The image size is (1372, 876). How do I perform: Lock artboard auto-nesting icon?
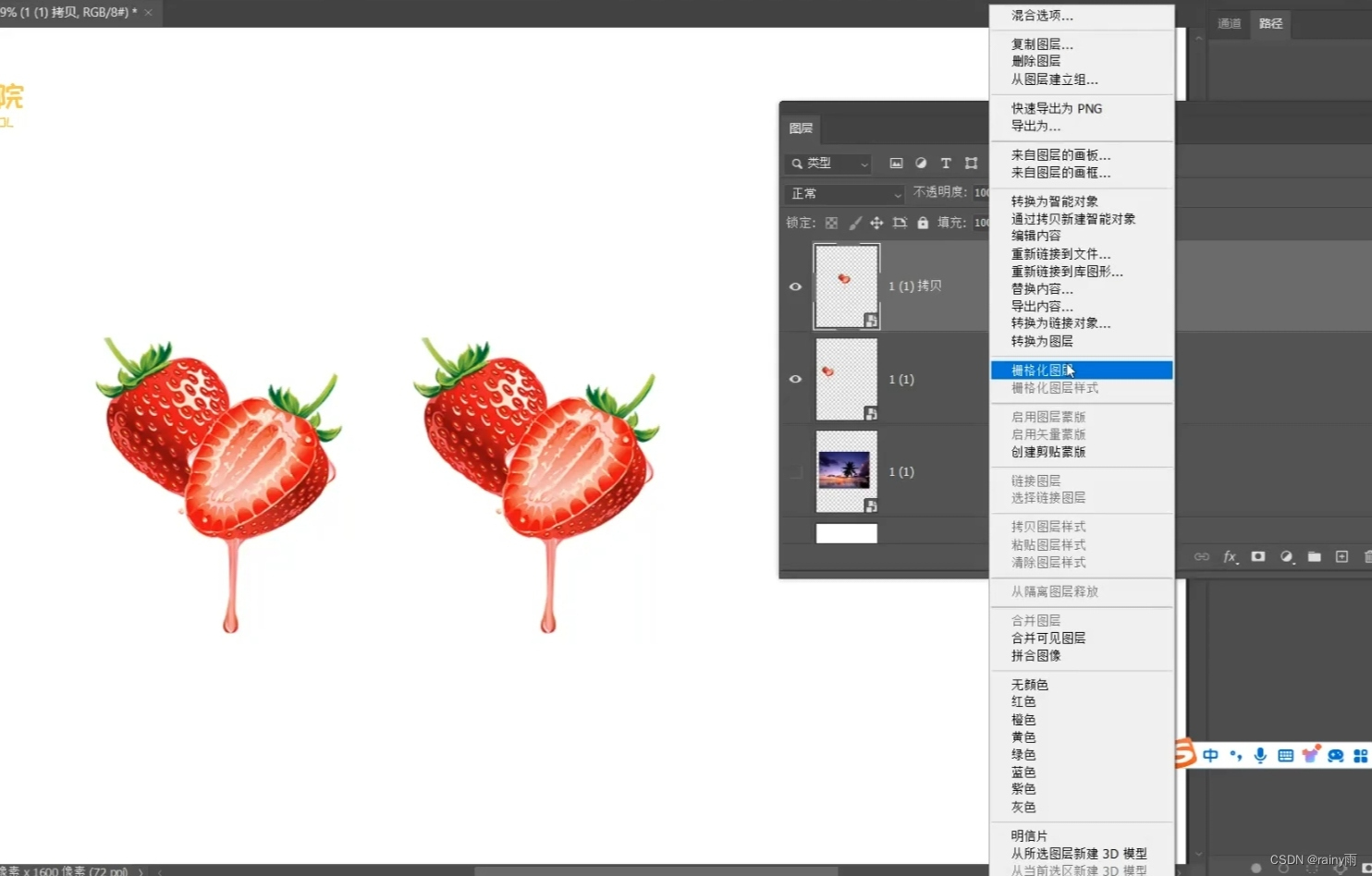[900, 223]
